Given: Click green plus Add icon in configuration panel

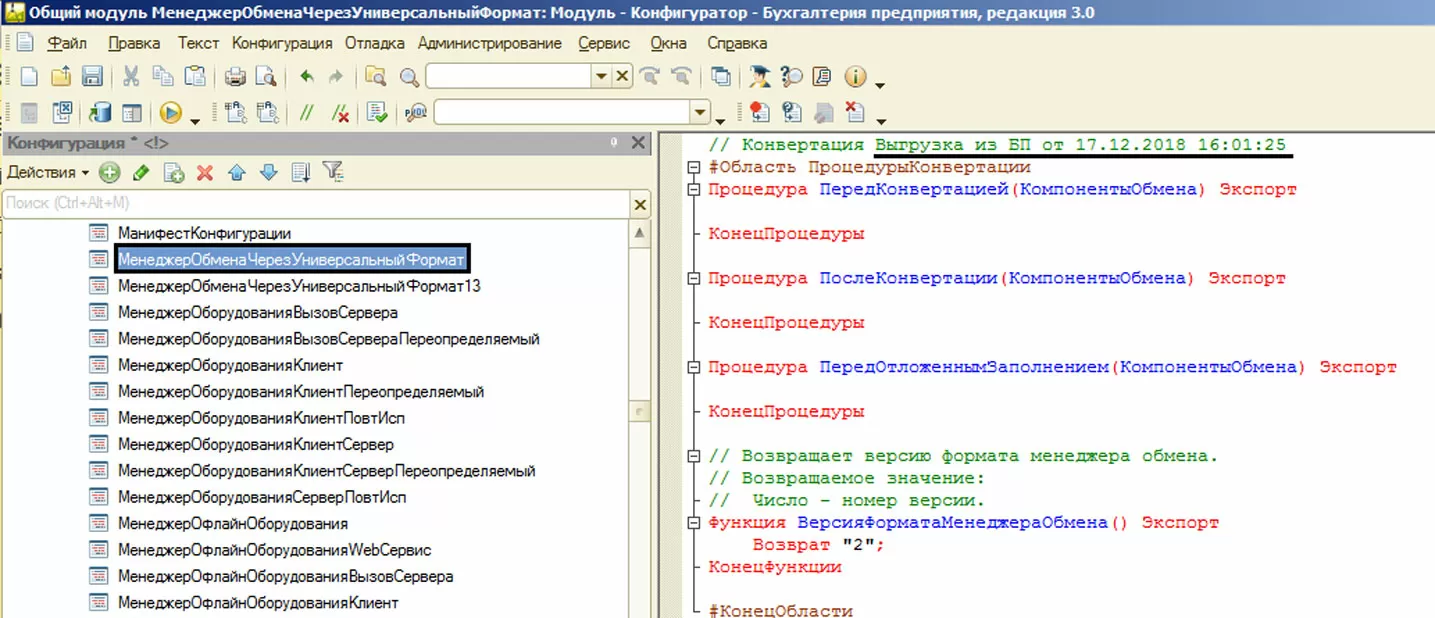Looking at the screenshot, I should [109, 173].
